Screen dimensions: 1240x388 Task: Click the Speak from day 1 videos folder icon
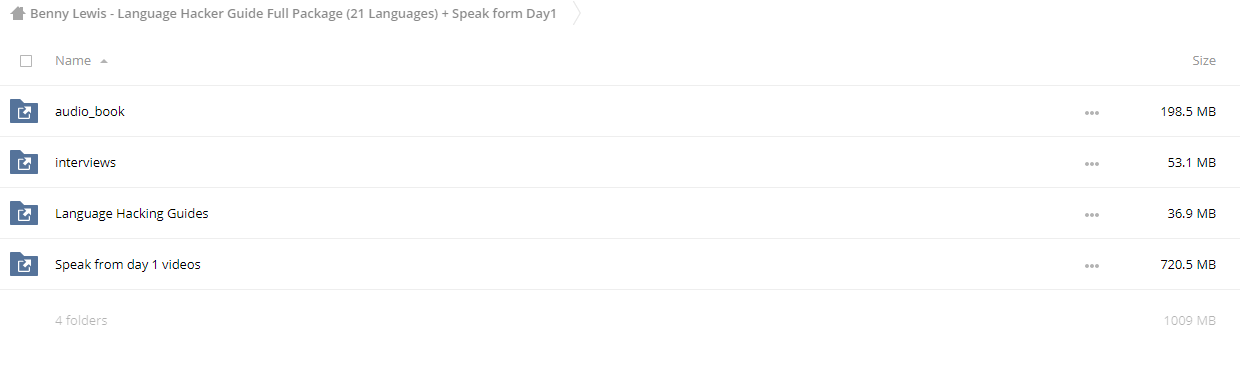click(24, 264)
